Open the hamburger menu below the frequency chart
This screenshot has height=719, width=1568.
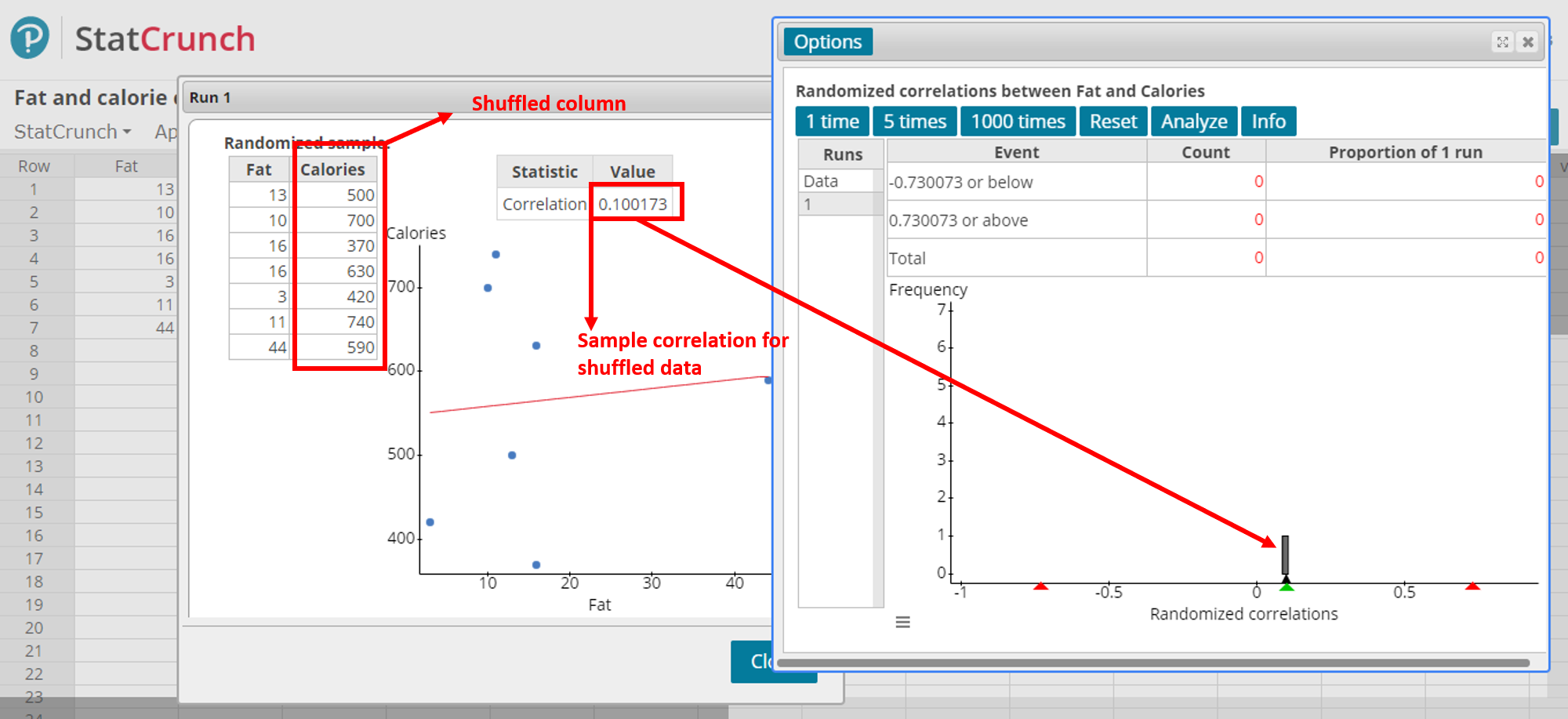pyautogui.click(x=902, y=622)
